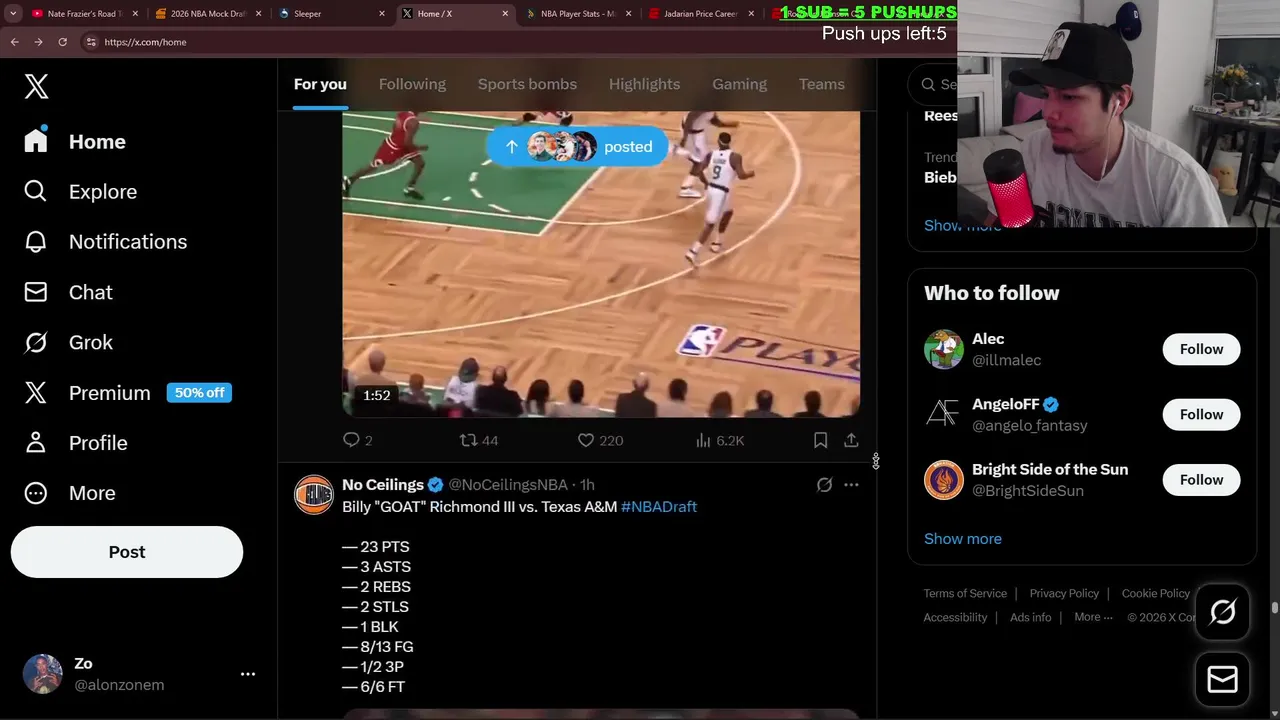Open Cookie Policy link

tap(1156, 594)
